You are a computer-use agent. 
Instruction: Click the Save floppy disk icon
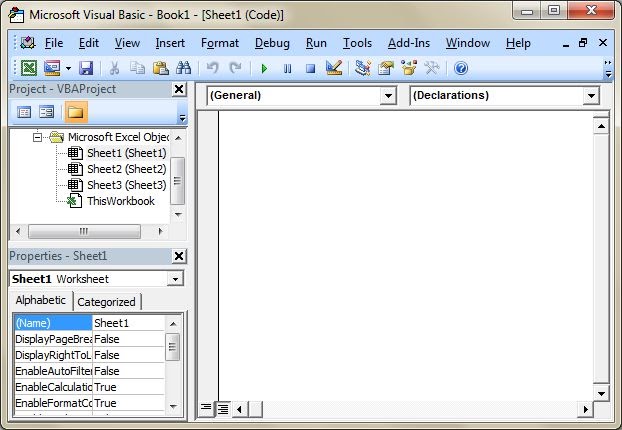pyautogui.click(x=86, y=68)
